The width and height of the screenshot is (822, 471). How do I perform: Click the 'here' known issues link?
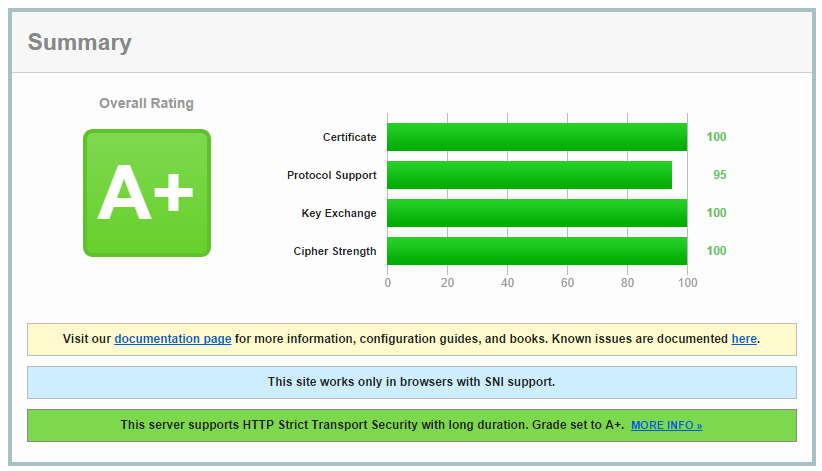744,339
